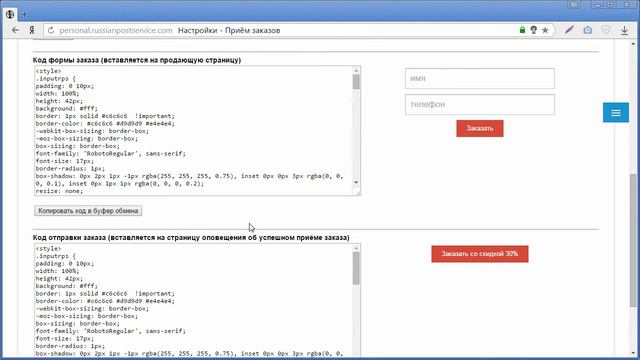Image resolution: width=640 pixels, height=360 pixels.
Task: Click the main page vertical scrollbar thumb
Action: coord(633,241)
